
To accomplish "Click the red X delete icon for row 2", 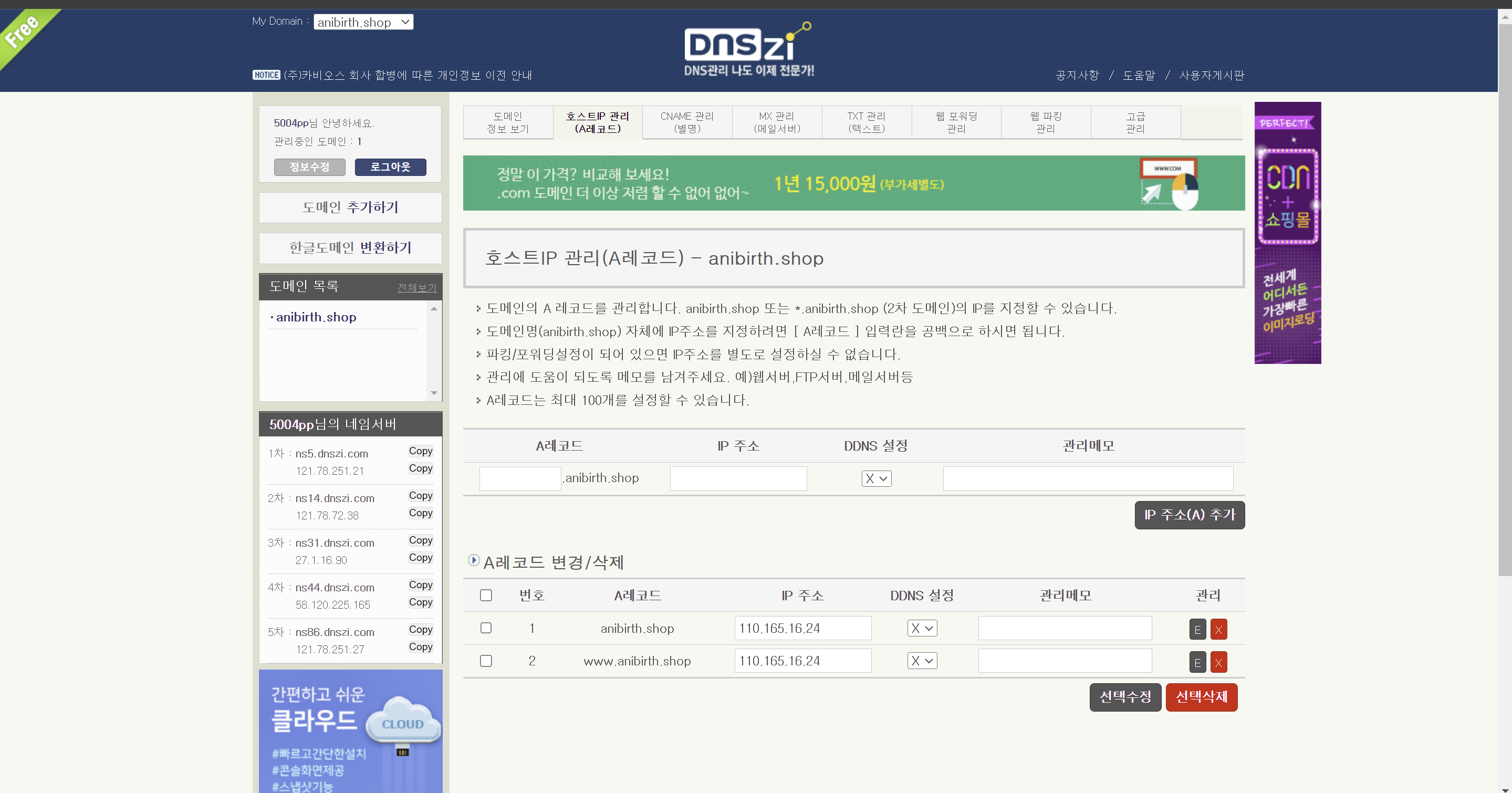I will tap(1218, 662).
